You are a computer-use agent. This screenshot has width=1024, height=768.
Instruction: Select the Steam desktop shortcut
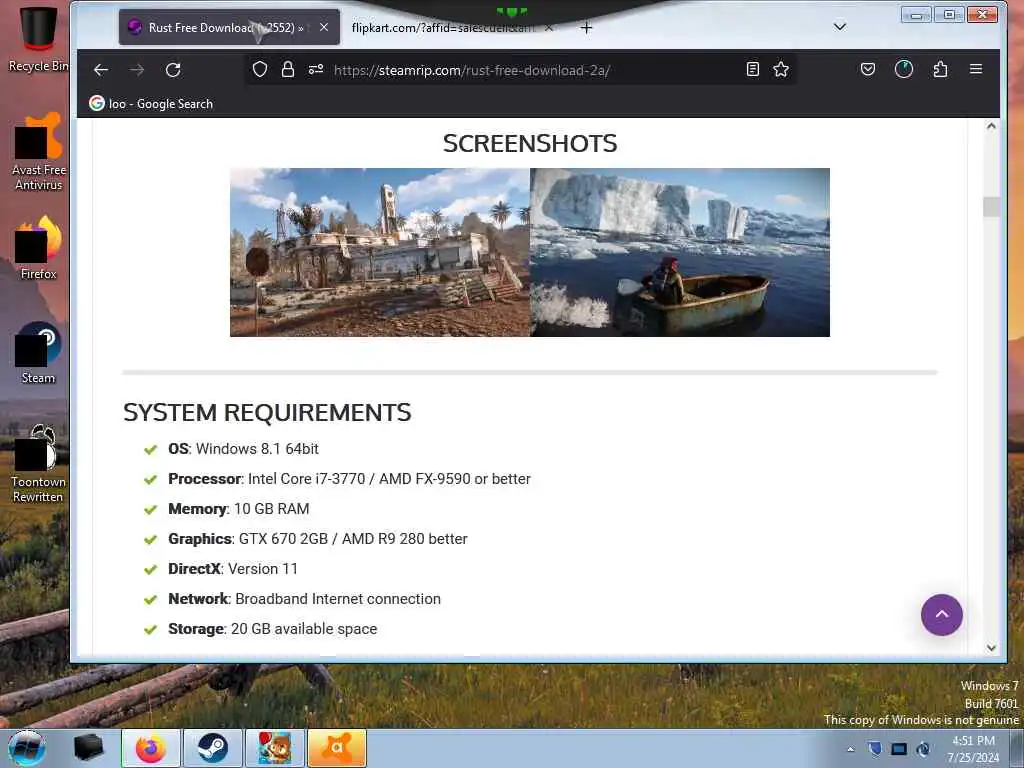point(38,353)
